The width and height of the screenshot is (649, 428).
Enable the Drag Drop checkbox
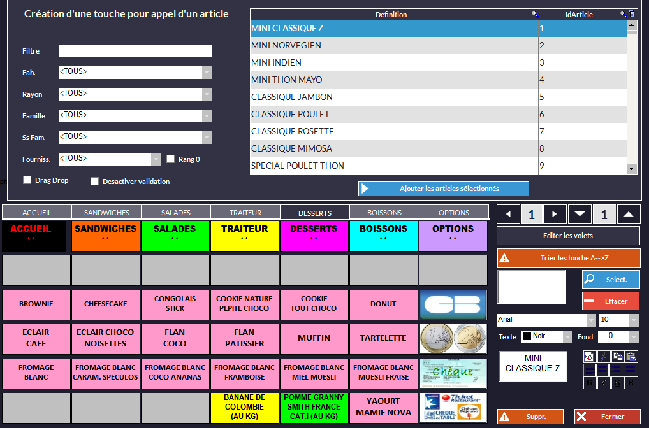pos(27,181)
